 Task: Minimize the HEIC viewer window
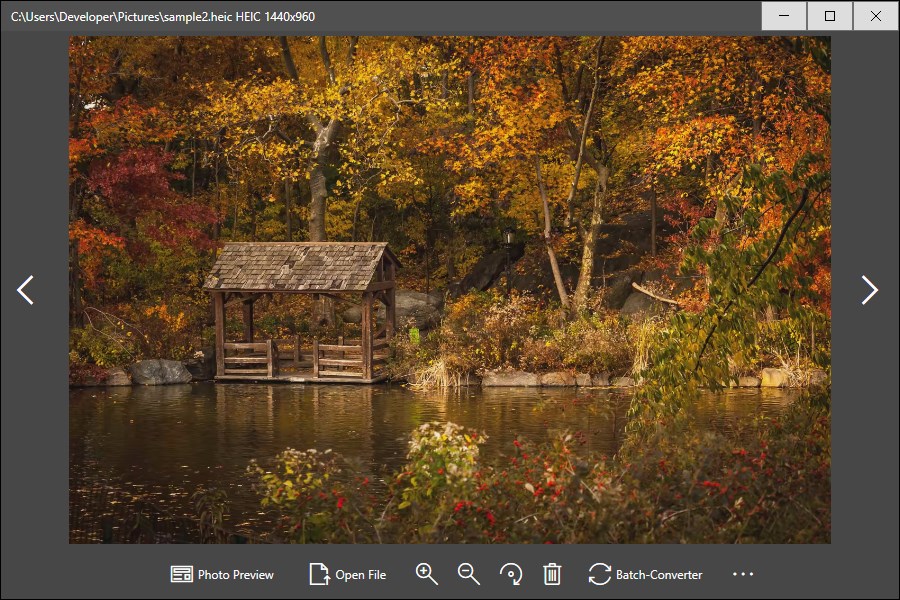coord(784,16)
